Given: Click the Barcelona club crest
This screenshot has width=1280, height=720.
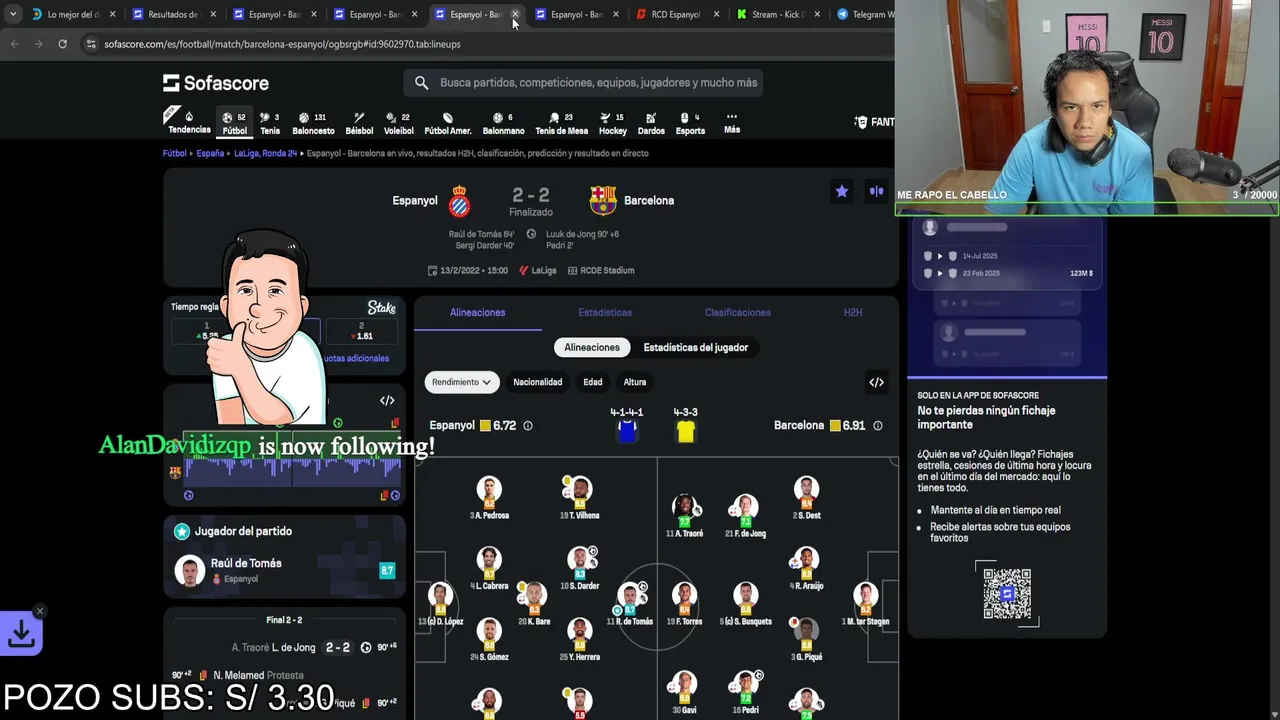Looking at the screenshot, I should (x=603, y=201).
